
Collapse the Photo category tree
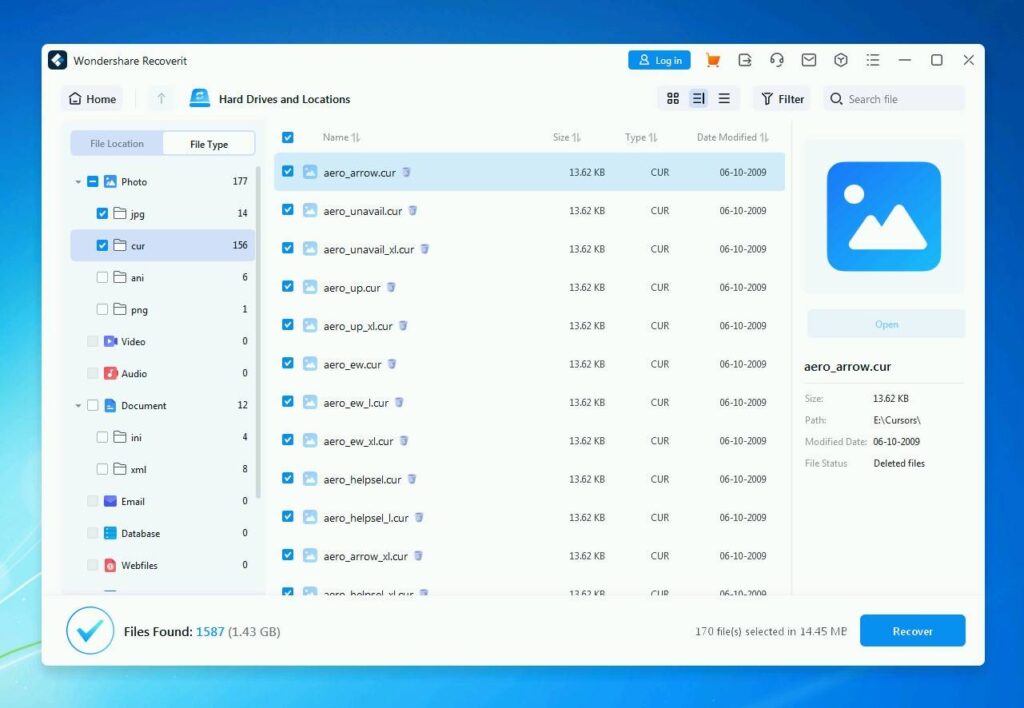(x=80, y=181)
